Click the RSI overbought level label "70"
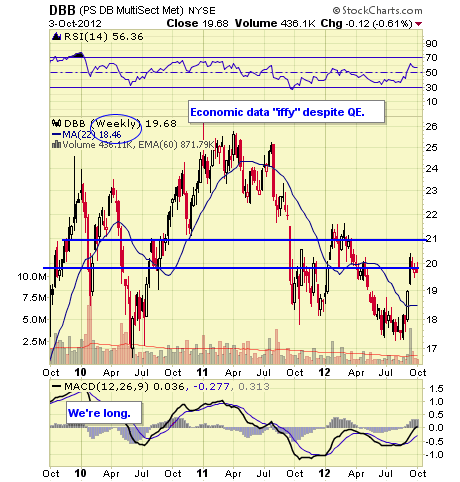The height and width of the screenshot is (482, 460). coord(431,58)
